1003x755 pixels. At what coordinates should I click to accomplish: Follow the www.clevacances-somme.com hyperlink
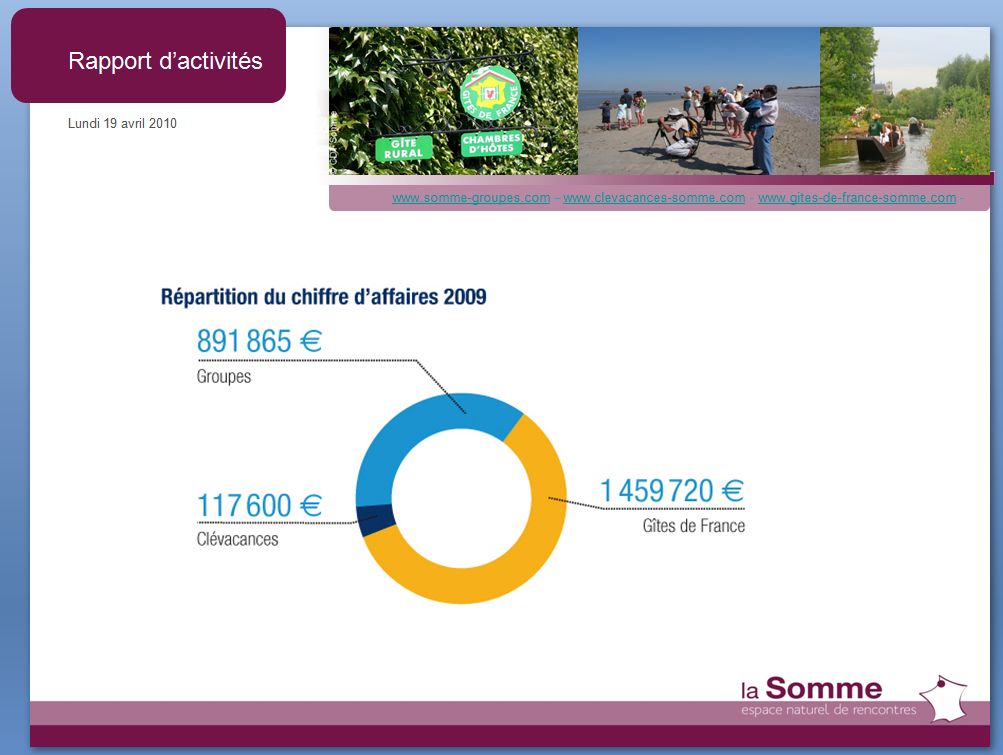654,198
